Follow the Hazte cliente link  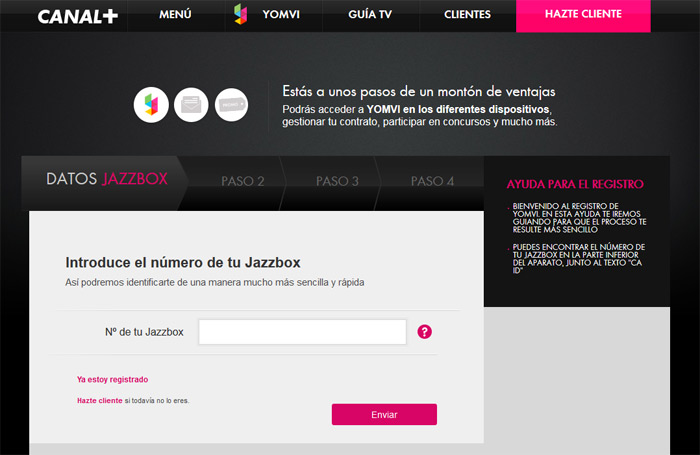point(100,401)
